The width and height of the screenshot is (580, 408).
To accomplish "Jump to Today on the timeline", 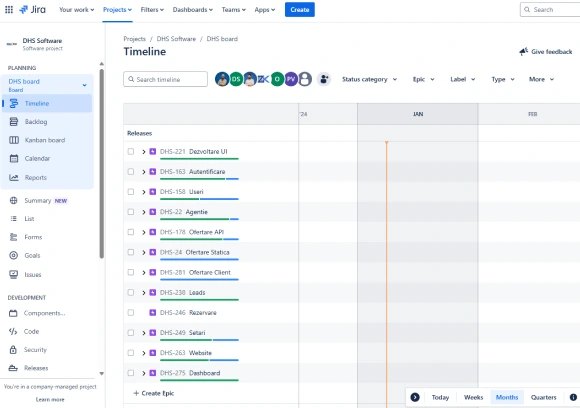I will pos(440,397).
